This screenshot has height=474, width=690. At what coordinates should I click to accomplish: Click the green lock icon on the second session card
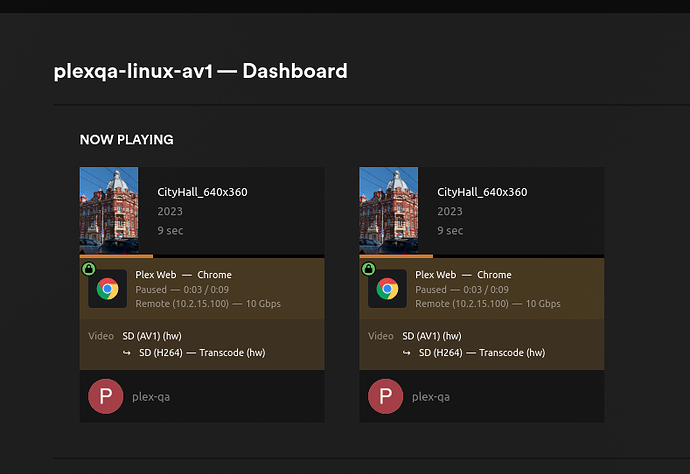(368, 269)
